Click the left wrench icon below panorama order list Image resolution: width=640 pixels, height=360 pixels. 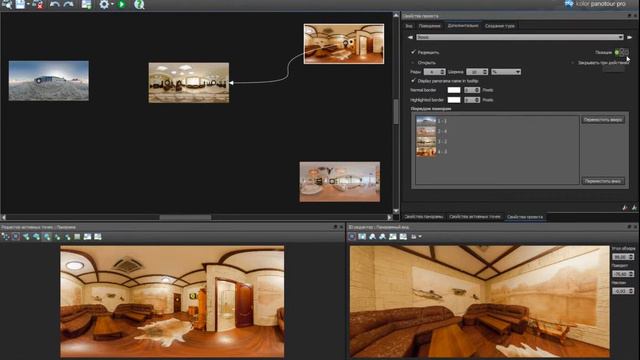(x=625, y=208)
